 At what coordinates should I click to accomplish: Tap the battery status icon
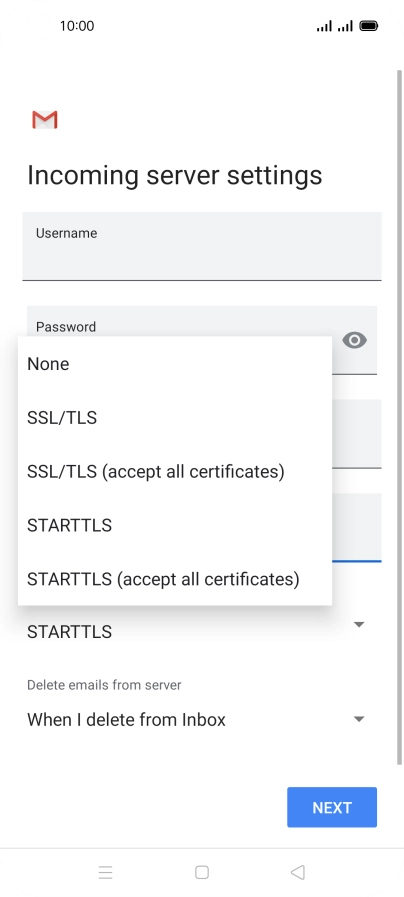[x=369, y=26]
